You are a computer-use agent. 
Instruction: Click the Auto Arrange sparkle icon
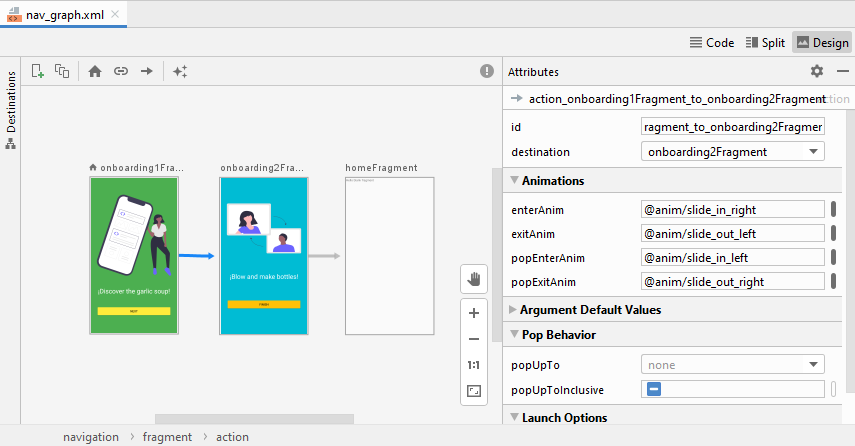pyautogui.click(x=179, y=71)
